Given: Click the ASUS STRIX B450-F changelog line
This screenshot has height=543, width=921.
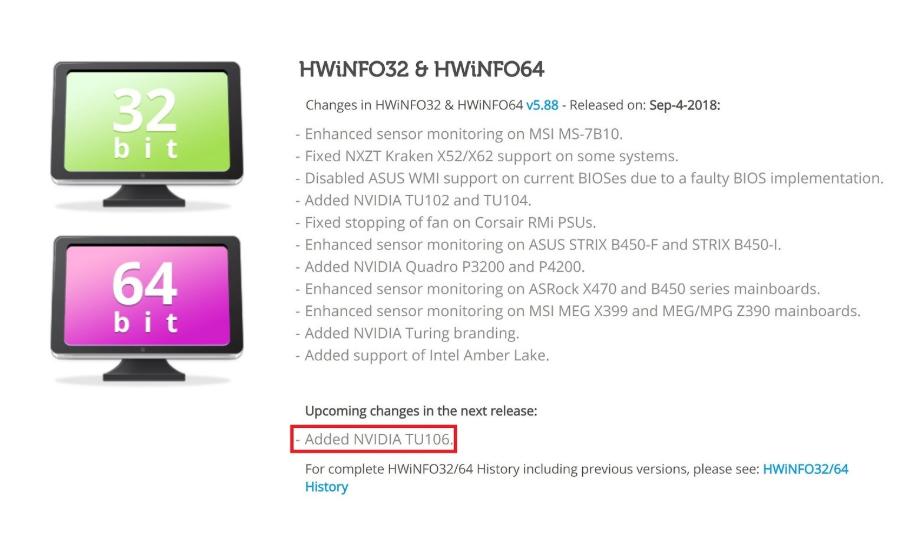Looking at the screenshot, I should click(x=538, y=244).
